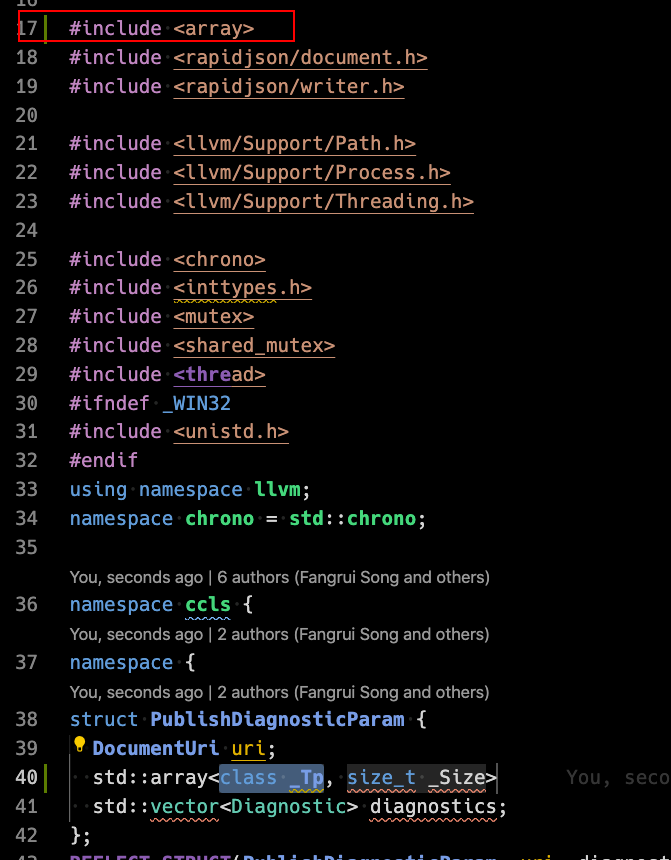Open the <unistd.h> include link
The image size is (671, 860).
(231, 432)
